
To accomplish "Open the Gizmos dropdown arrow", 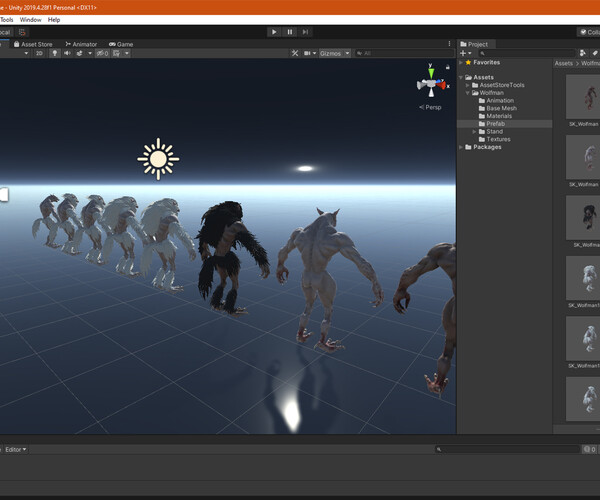I will [x=347, y=53].
